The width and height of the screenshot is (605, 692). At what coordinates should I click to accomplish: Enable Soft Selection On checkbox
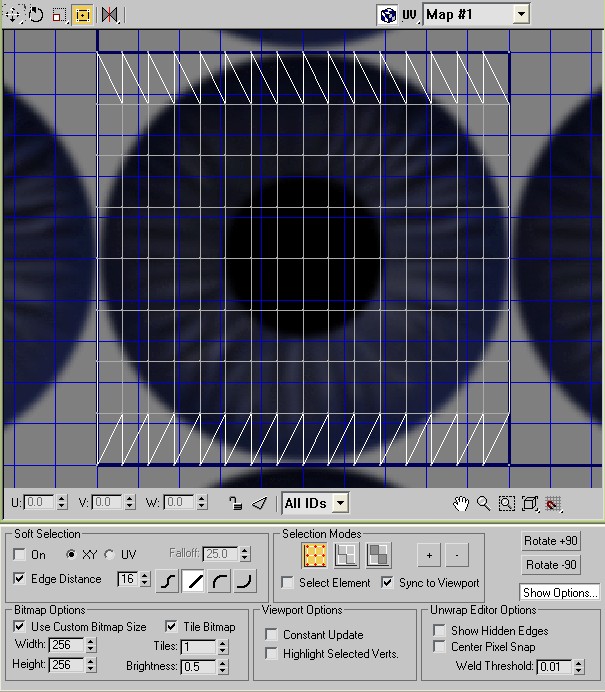[19, 554]
